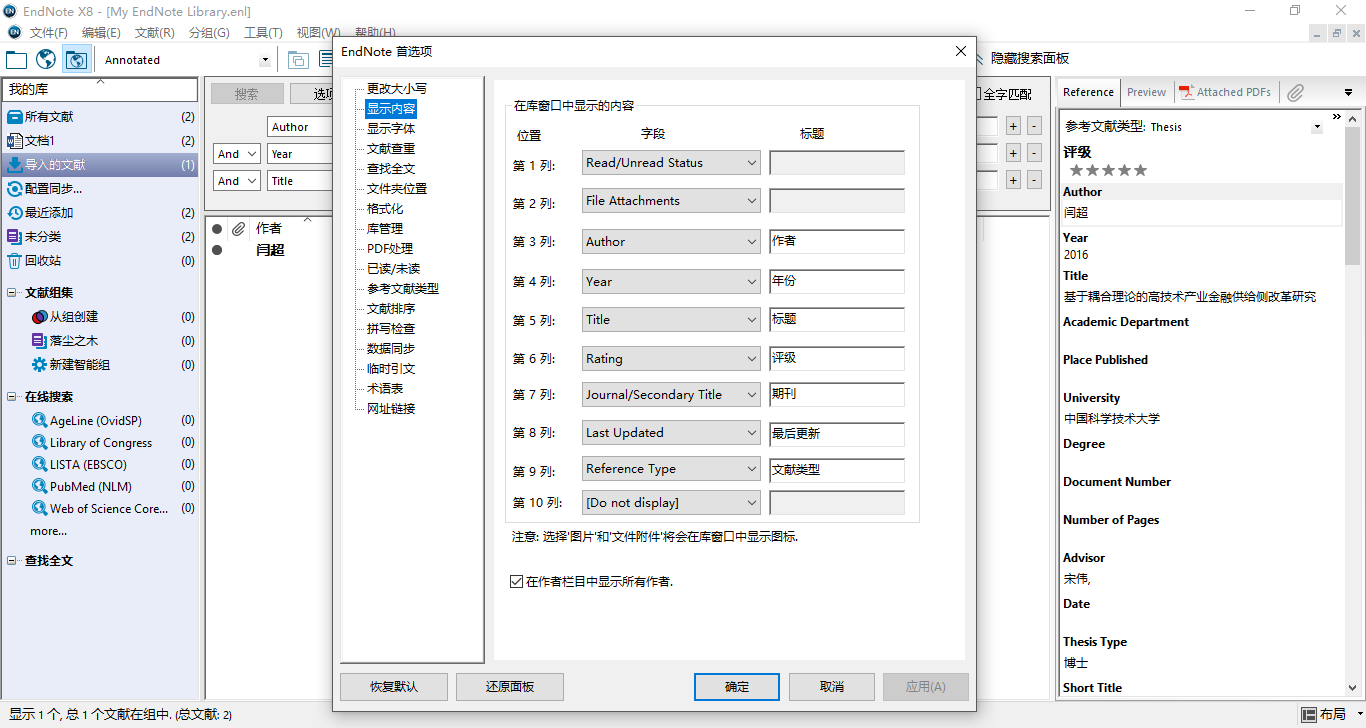The width and height of the screenshot is (1366, 728).
Task: Click the paperclip icon in reference panel tabs
Action: [1295, 92]
